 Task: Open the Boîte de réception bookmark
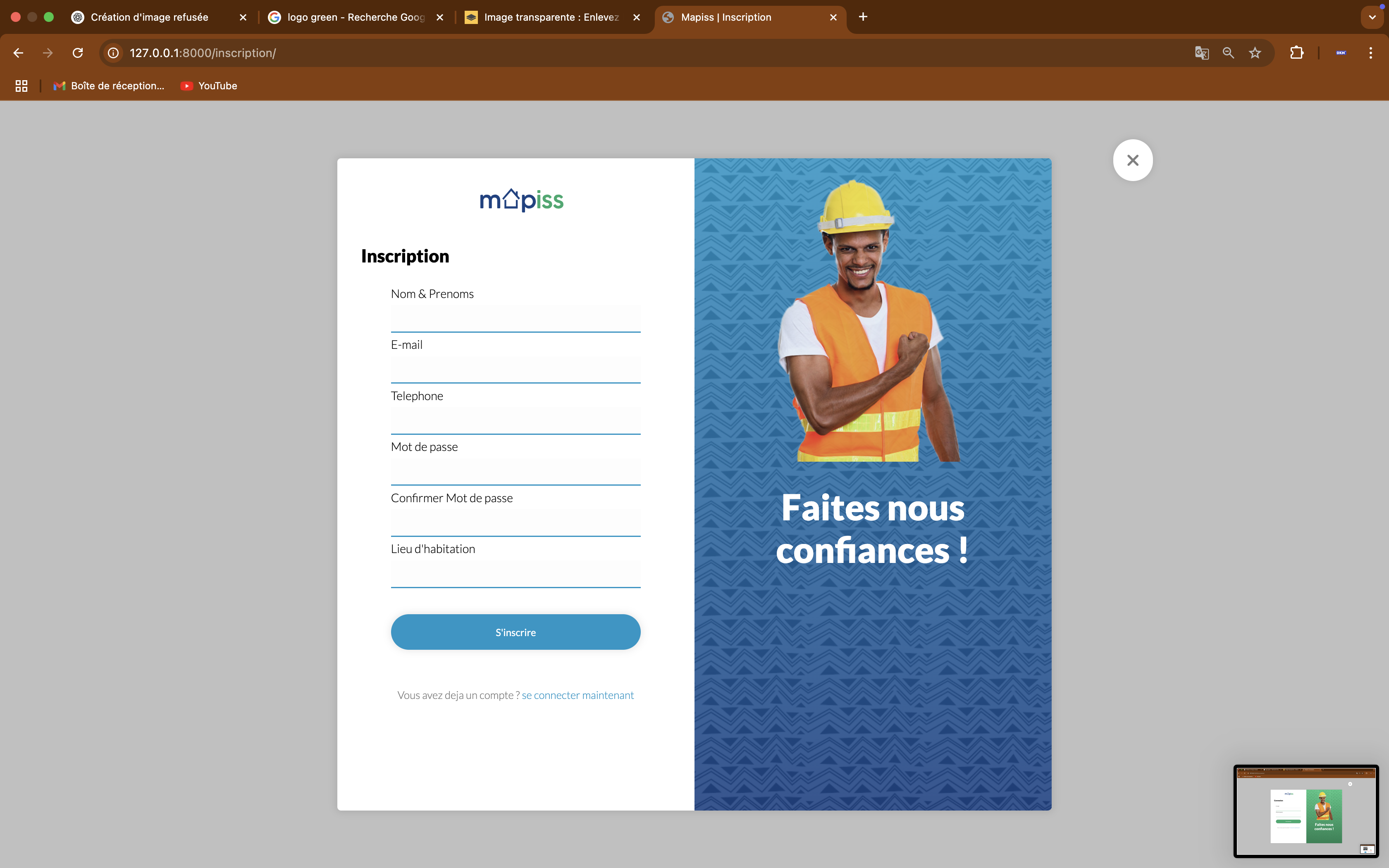click(108, 86)
